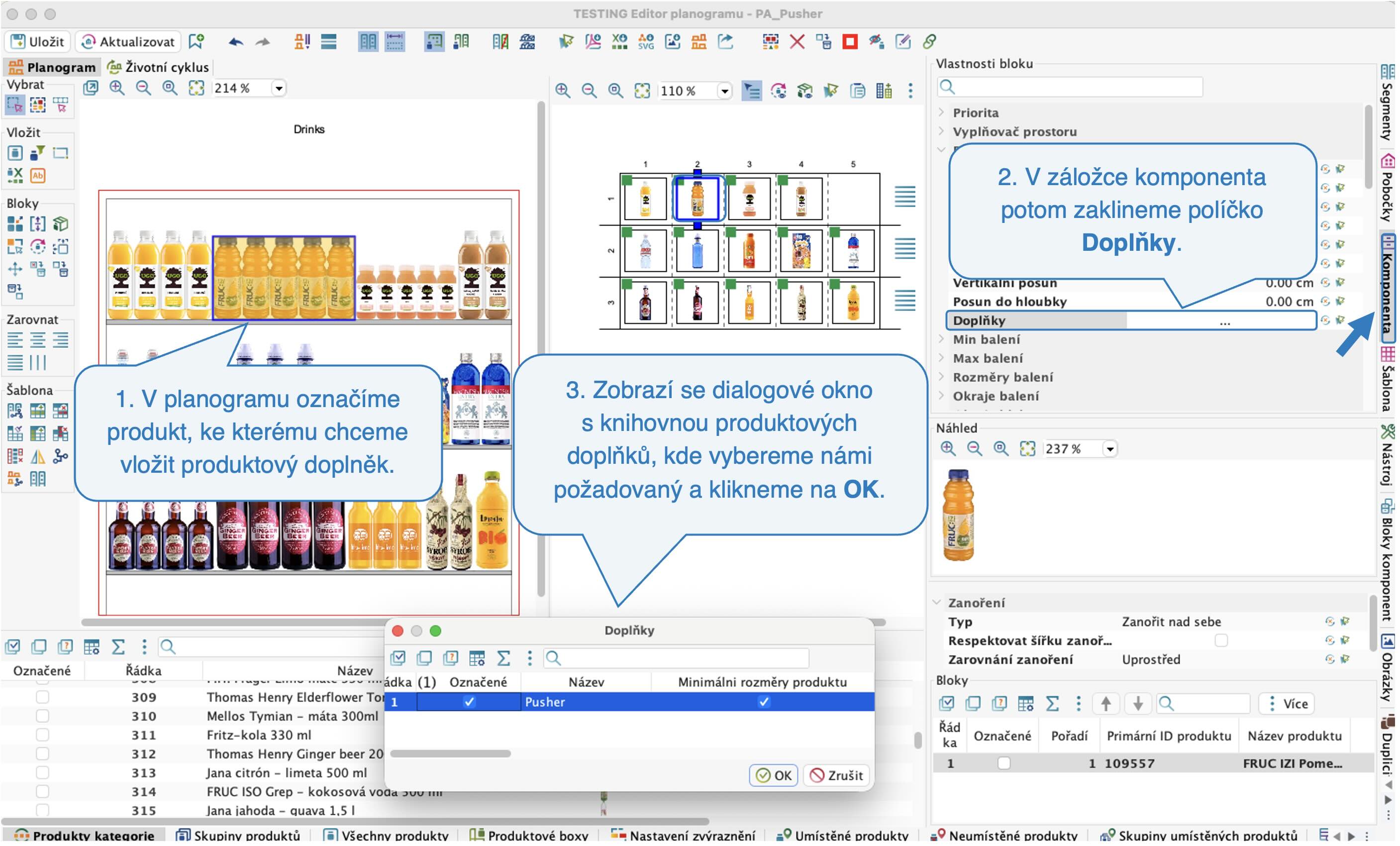The height and width of the screenshot is (846, 1400).
Task: Check the box for row 311
Action: tap(42, 735)
